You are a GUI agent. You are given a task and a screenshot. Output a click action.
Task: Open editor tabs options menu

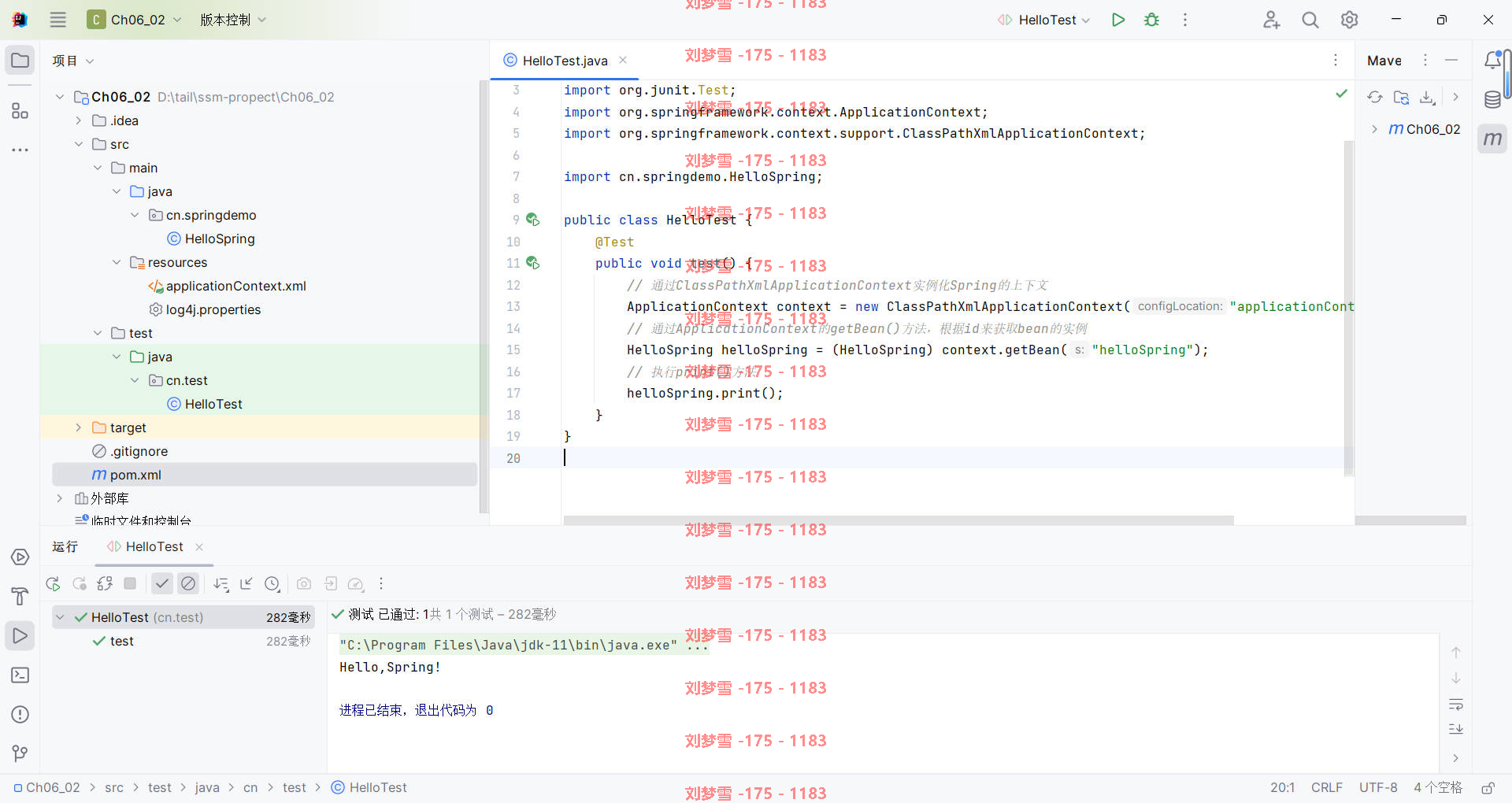(1336, 61)
